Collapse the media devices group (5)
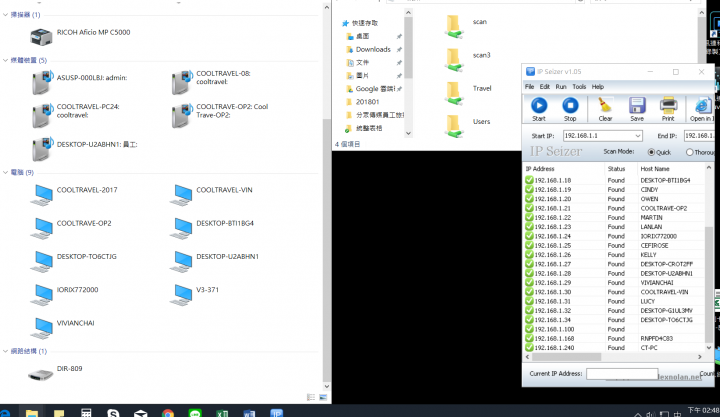The width and height of the screenshot is (720, 417). point(6,60)
